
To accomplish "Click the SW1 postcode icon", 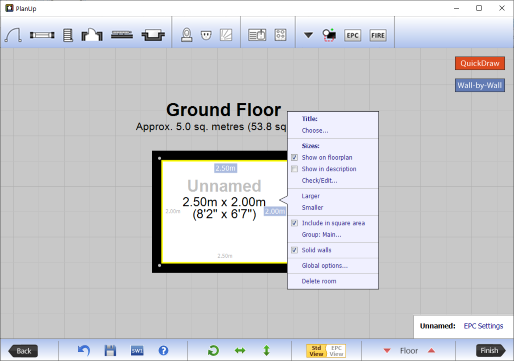I will [x=137, y=351].
